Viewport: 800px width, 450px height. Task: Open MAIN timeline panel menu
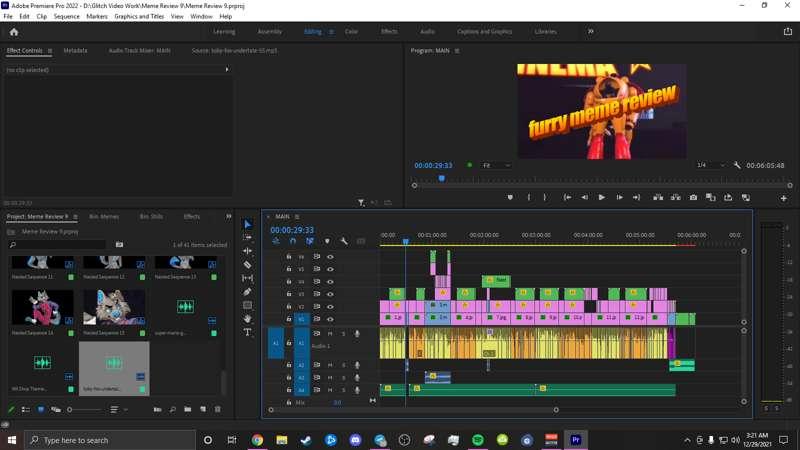pos(297,217)
